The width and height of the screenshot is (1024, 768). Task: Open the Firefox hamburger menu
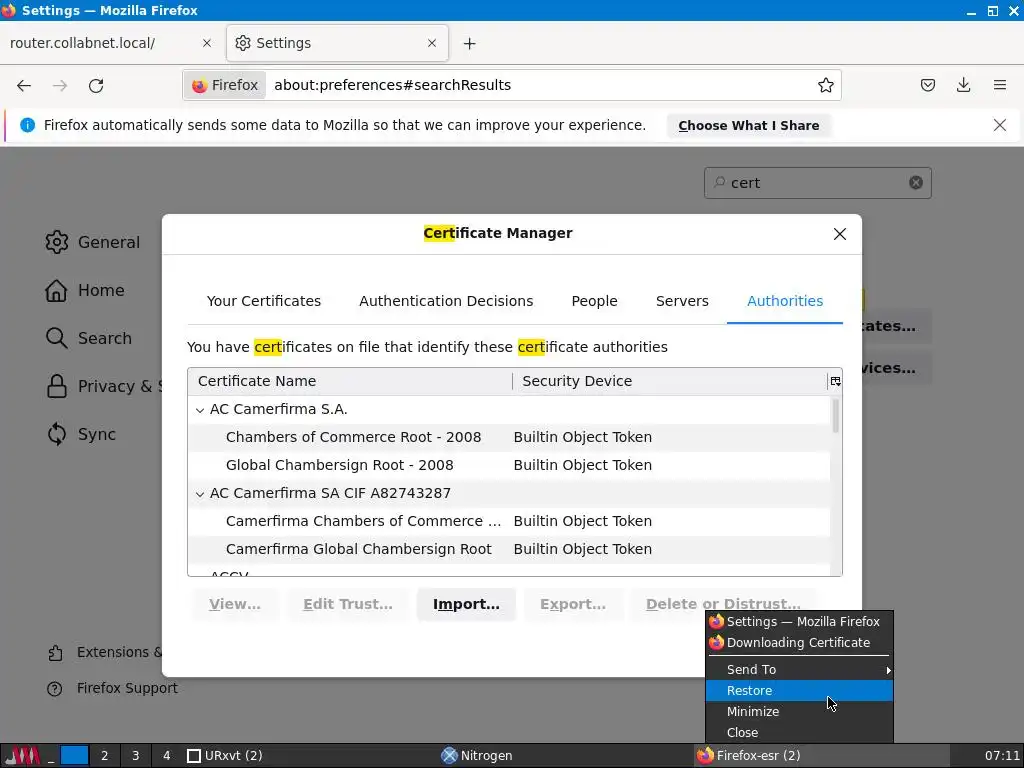point(1000,85)
